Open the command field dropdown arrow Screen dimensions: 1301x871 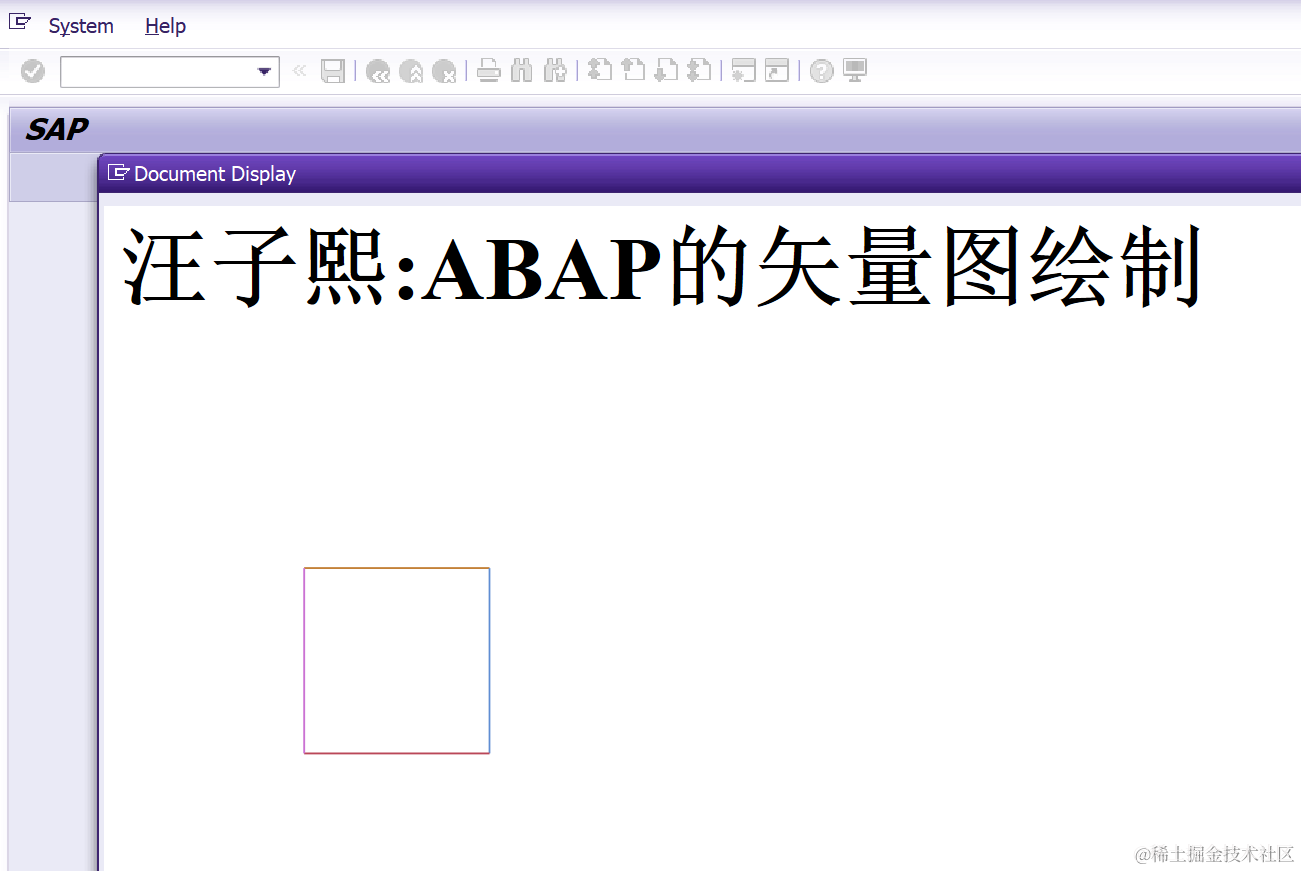point(264,71)
